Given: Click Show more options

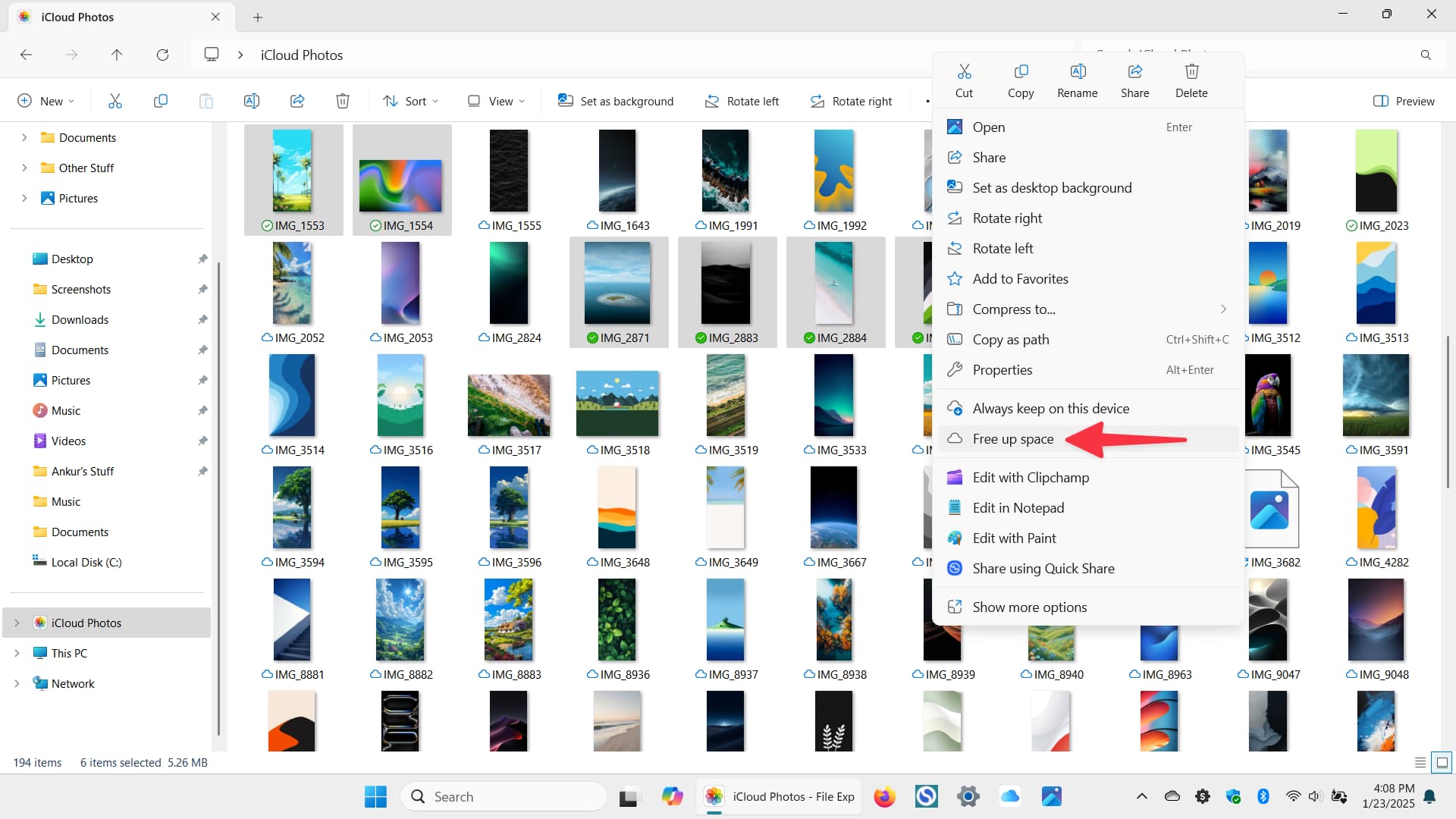Looking at the screenshot, I should (x=1088, y=607).
